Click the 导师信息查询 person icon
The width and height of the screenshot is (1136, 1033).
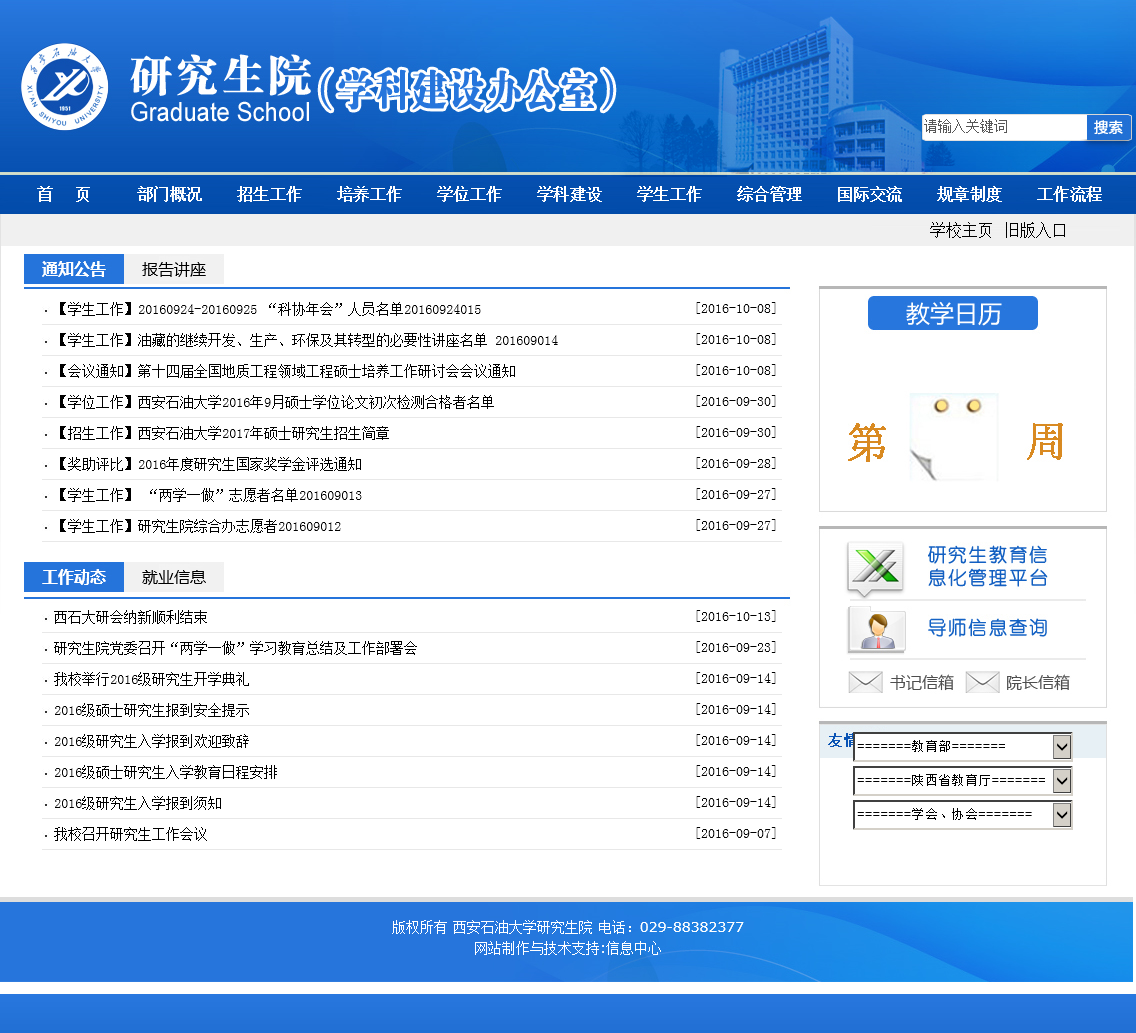tap(877, 629)
